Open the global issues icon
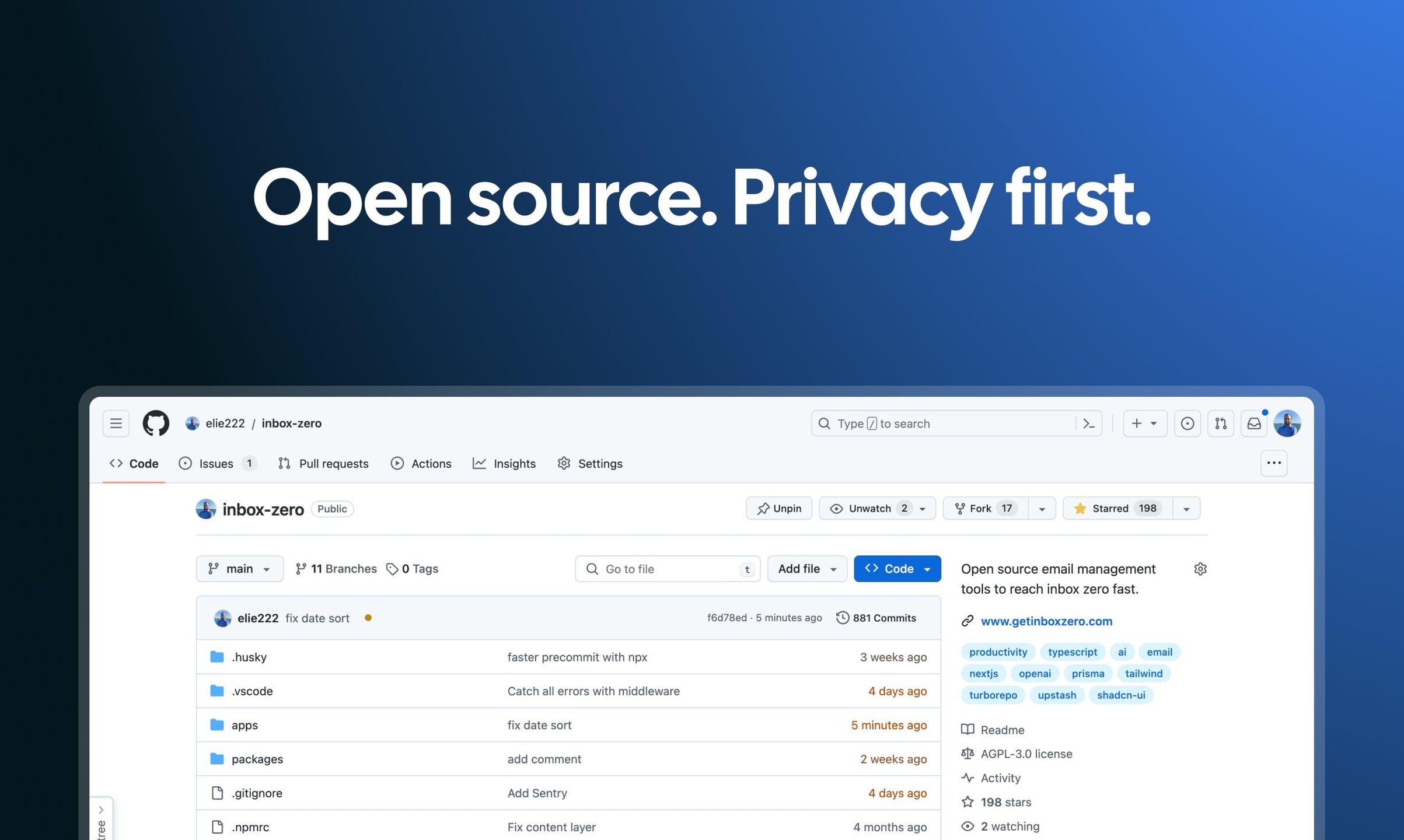The width and height of the screenshot is (1404, 840). [1187, 423]
